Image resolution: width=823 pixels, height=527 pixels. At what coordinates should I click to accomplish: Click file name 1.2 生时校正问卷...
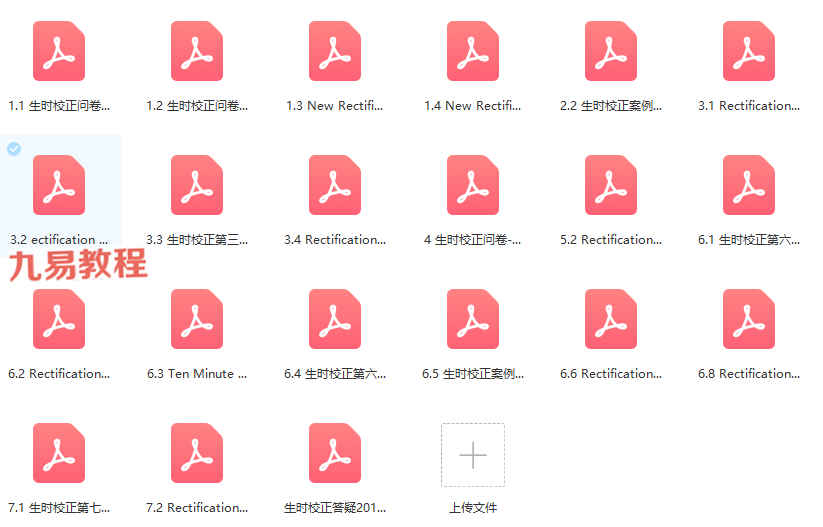tap(197, 106)
